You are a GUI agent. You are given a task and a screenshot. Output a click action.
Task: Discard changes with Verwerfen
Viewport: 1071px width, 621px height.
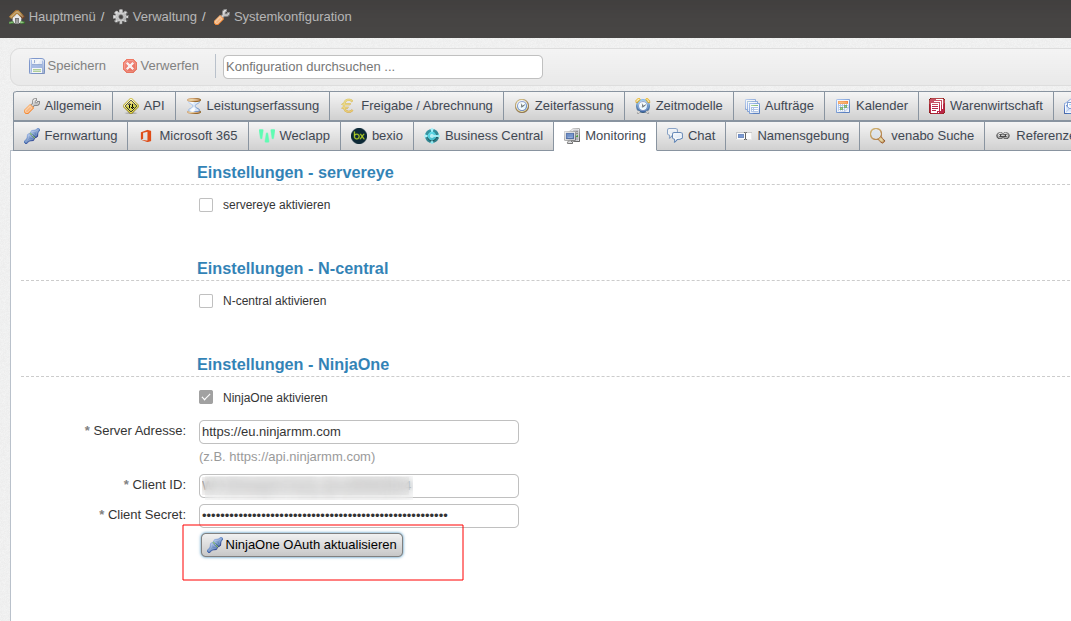coord(161,66)
